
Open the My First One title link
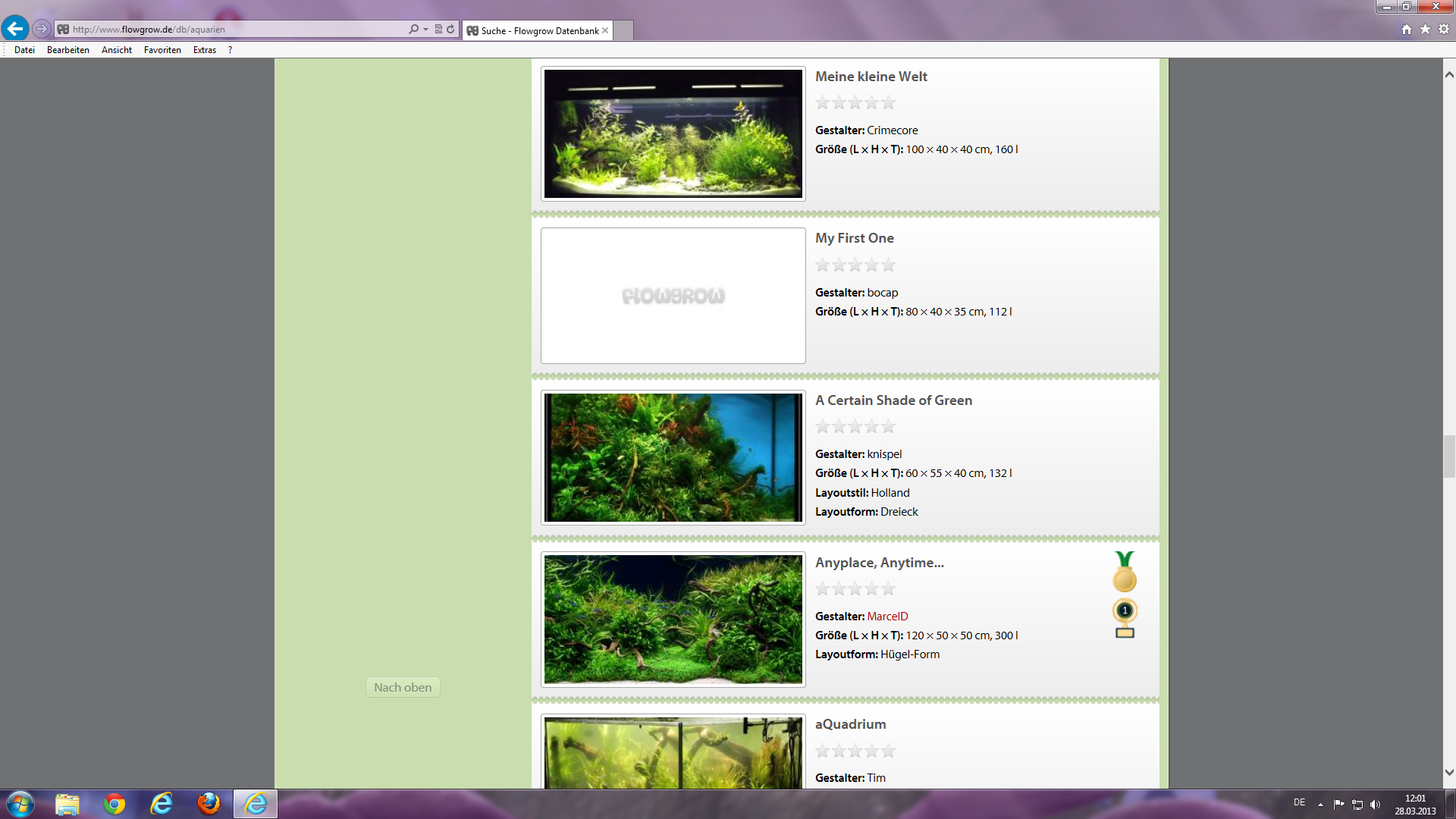pos(855,238)
